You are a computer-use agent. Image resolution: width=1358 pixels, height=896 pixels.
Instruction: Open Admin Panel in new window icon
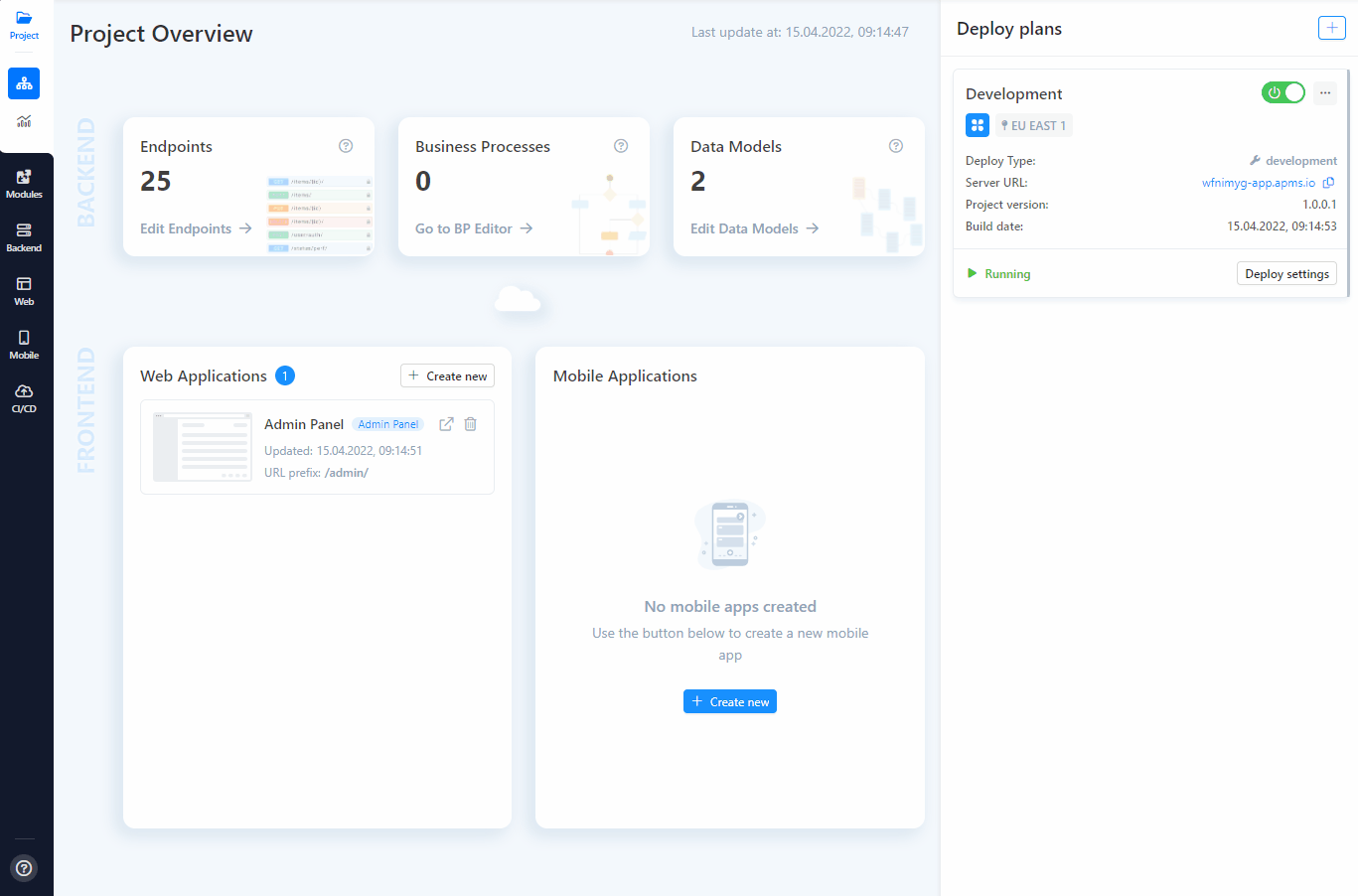click(446, 424)
